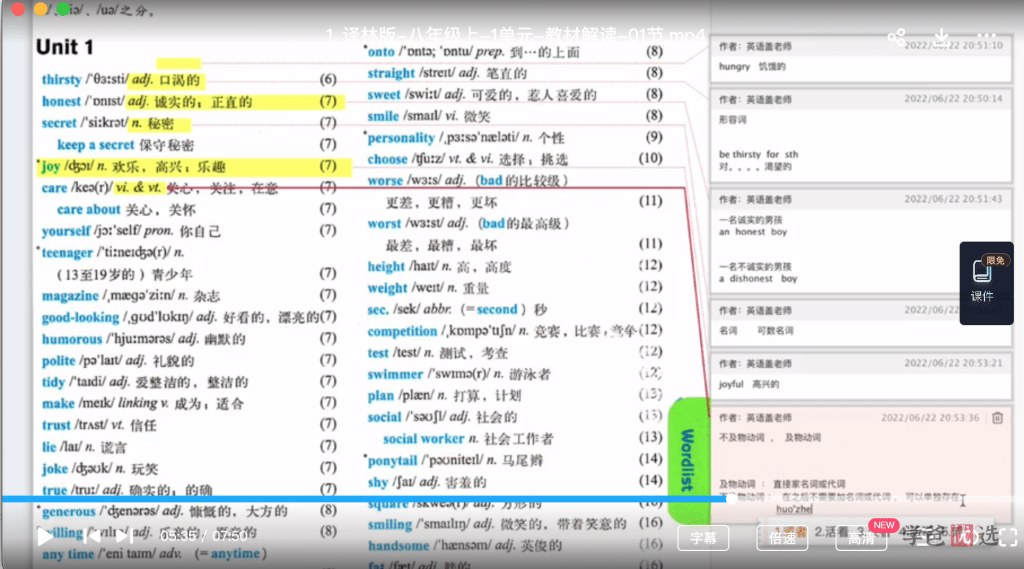This screenshot has height=569, width=1024.
Task: Click the download arrow icon
Action: click(941, 37)
